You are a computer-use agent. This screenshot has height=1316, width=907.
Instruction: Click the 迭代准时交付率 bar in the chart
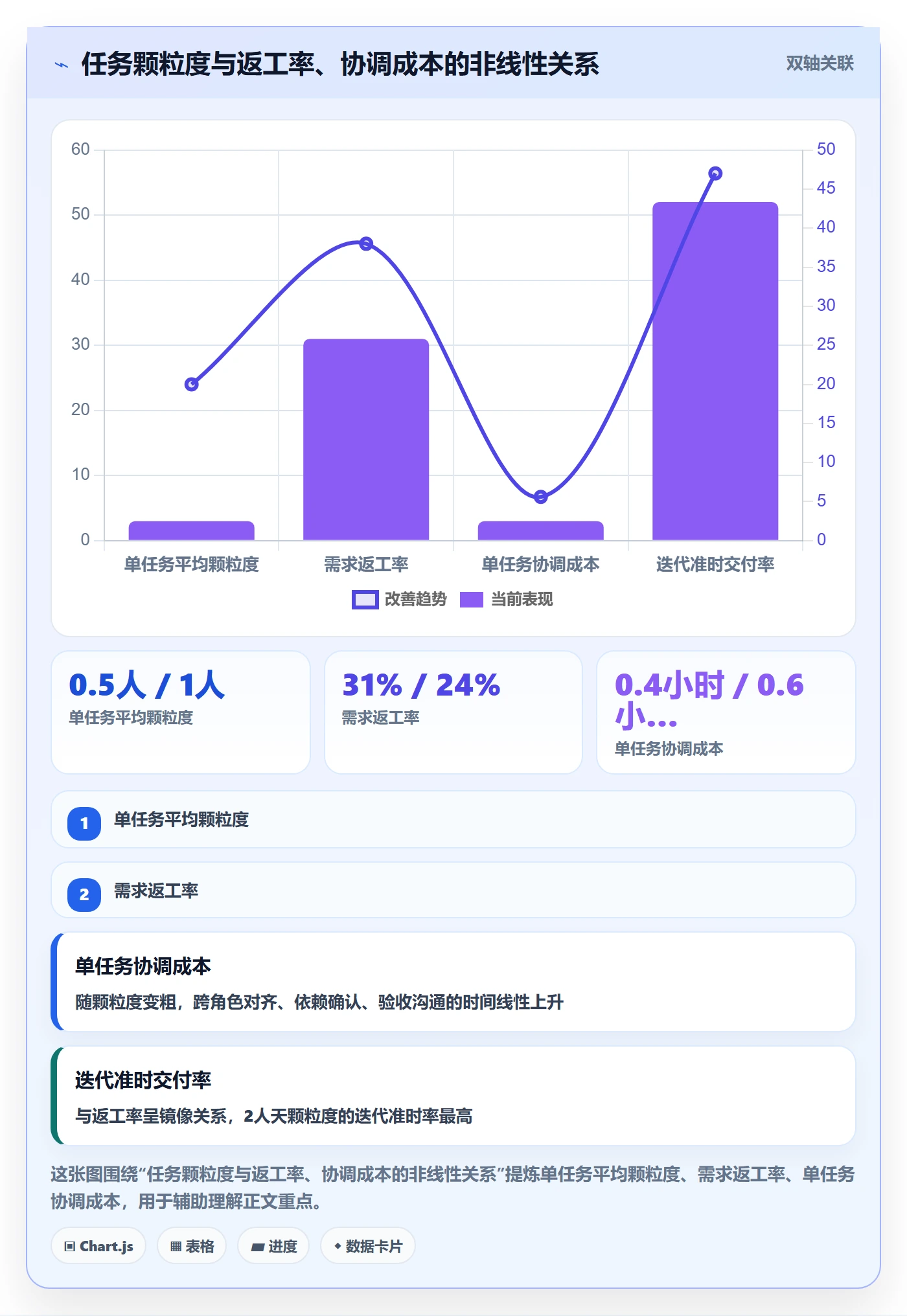point(715,371)
